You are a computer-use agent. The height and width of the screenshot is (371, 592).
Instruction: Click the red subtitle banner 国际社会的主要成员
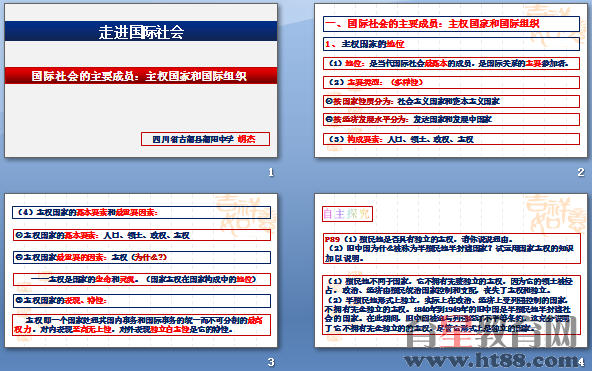pyautogui.click(x=141, y=76)
